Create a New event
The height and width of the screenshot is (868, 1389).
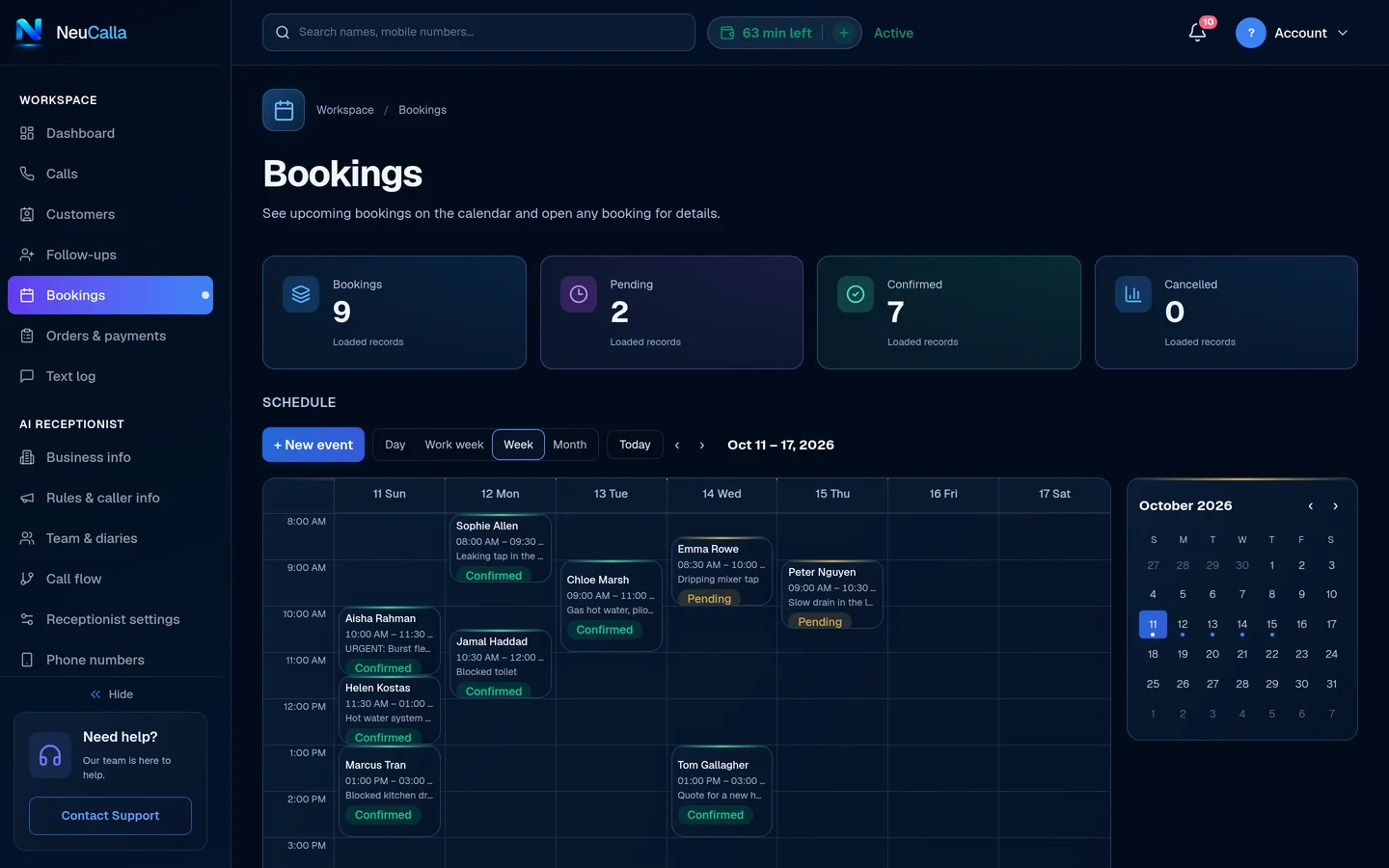pos(313,445)
